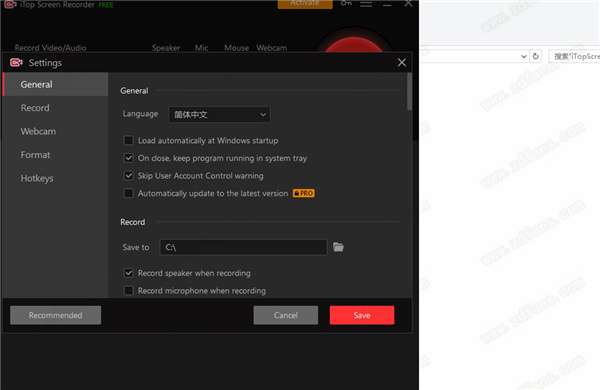Go to the Format settings tab
This screenshot has width=600, height=390.
click(x=55, y=155)
